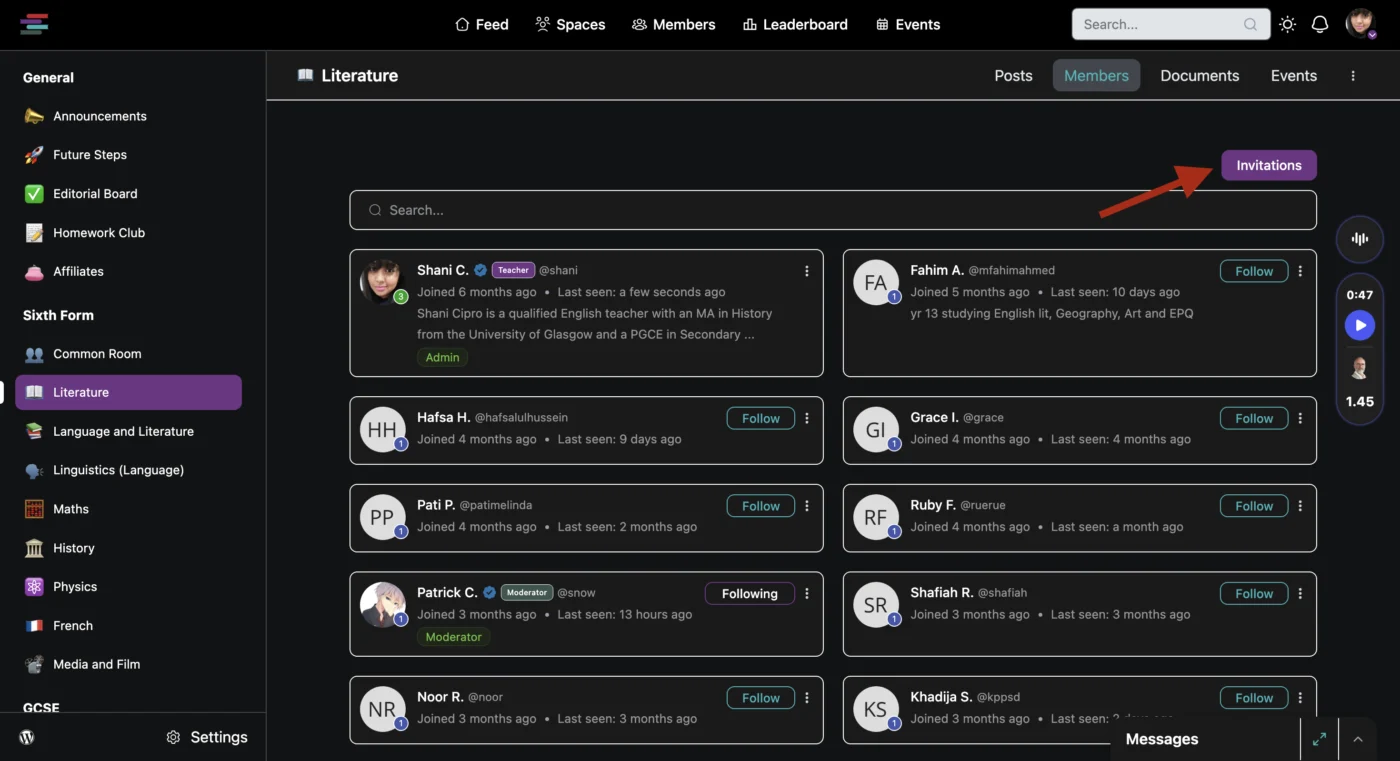The width and height of the screenshot is (1400, 761).
Task: Follow Fahim A.
Action: 1254,271
